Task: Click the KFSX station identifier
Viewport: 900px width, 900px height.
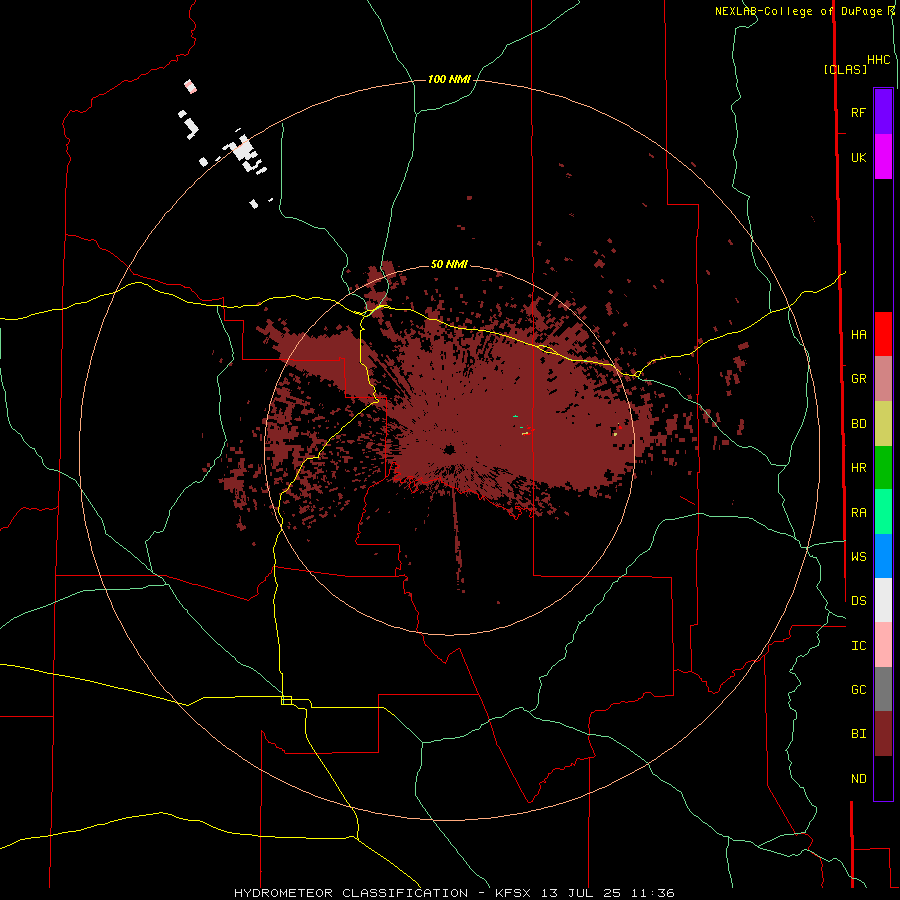Action: click(513, 893)
